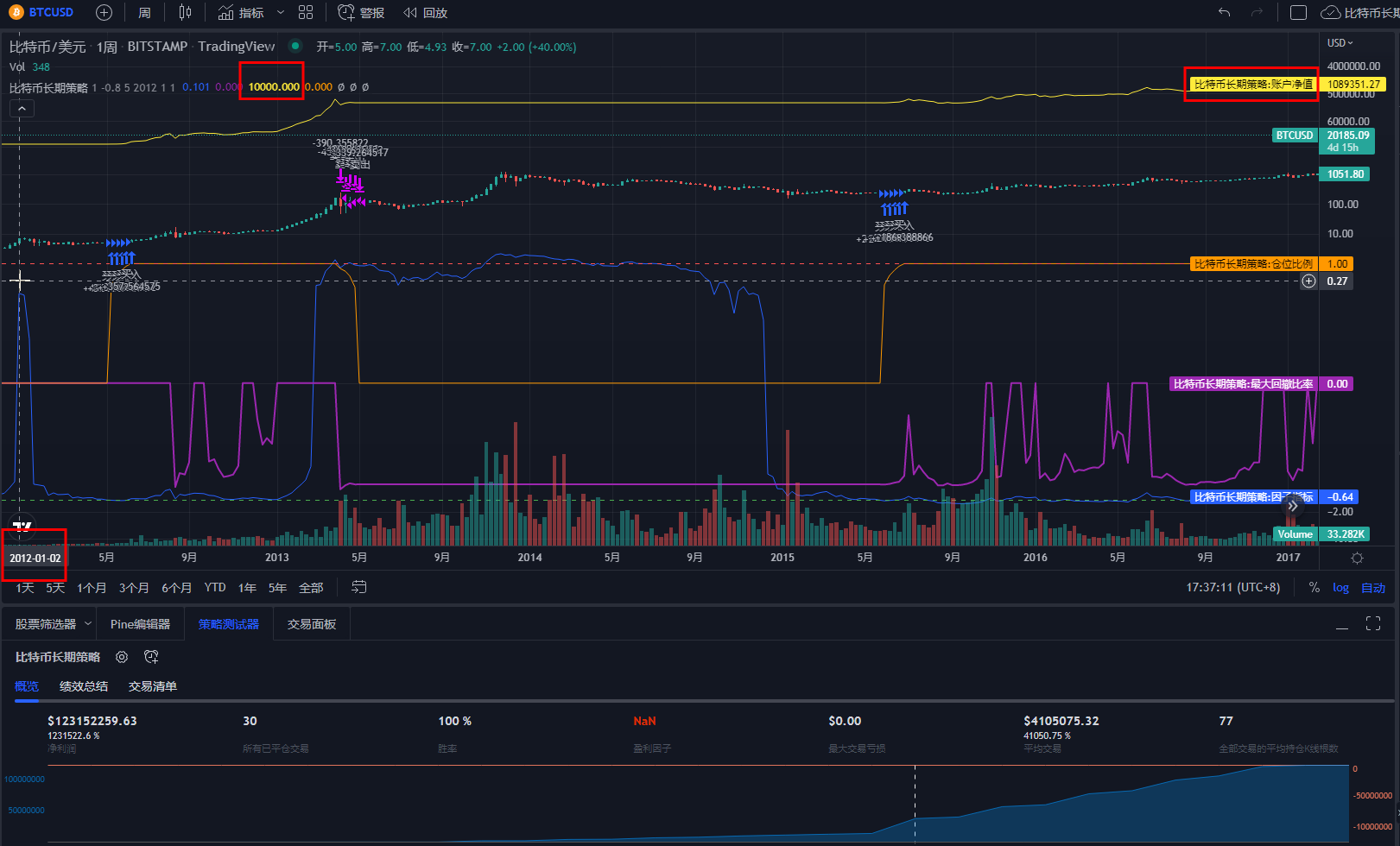Open the indicator templates grid icon
1400x846 pixels.
tap(306, 13)
